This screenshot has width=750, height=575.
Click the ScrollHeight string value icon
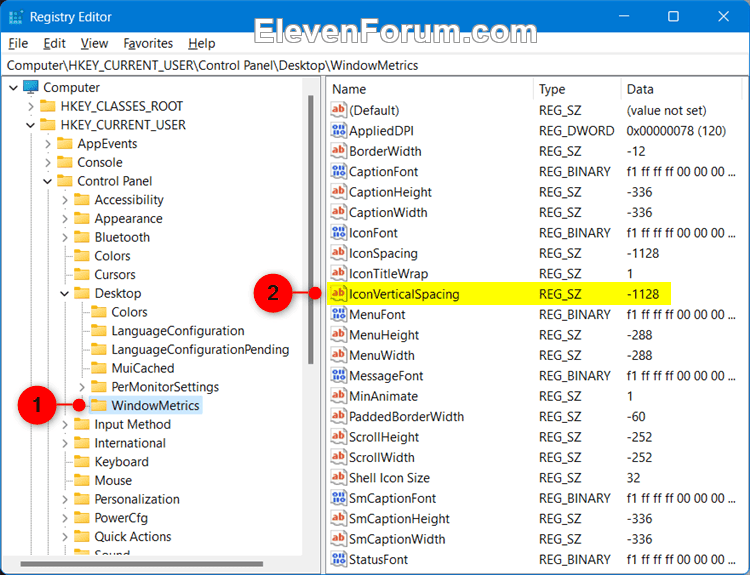click(x=338, y=437)
